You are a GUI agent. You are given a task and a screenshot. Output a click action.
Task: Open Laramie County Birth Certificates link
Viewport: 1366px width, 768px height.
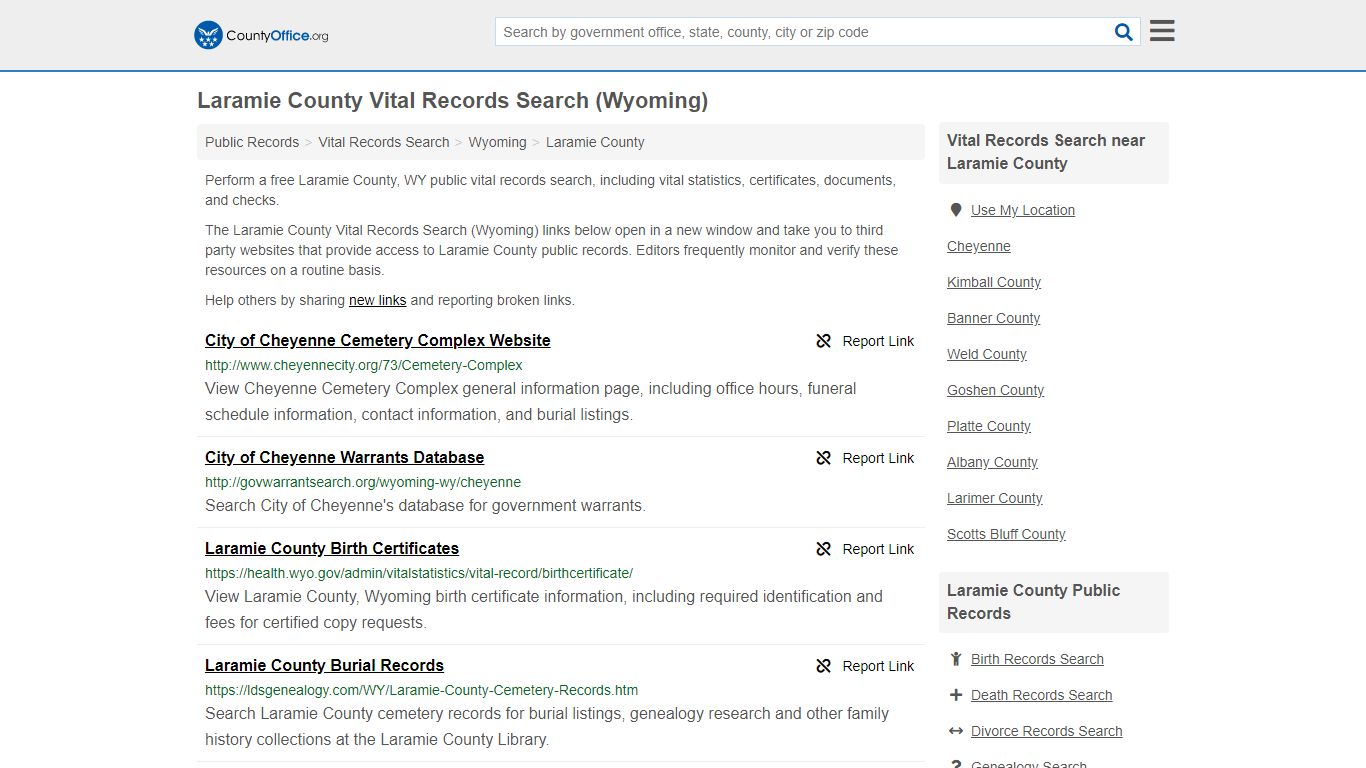332,549
